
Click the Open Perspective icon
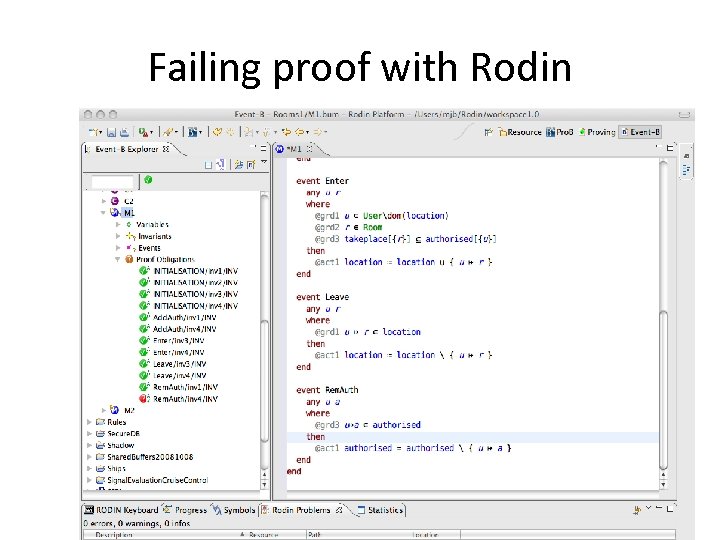pos(489,132)
